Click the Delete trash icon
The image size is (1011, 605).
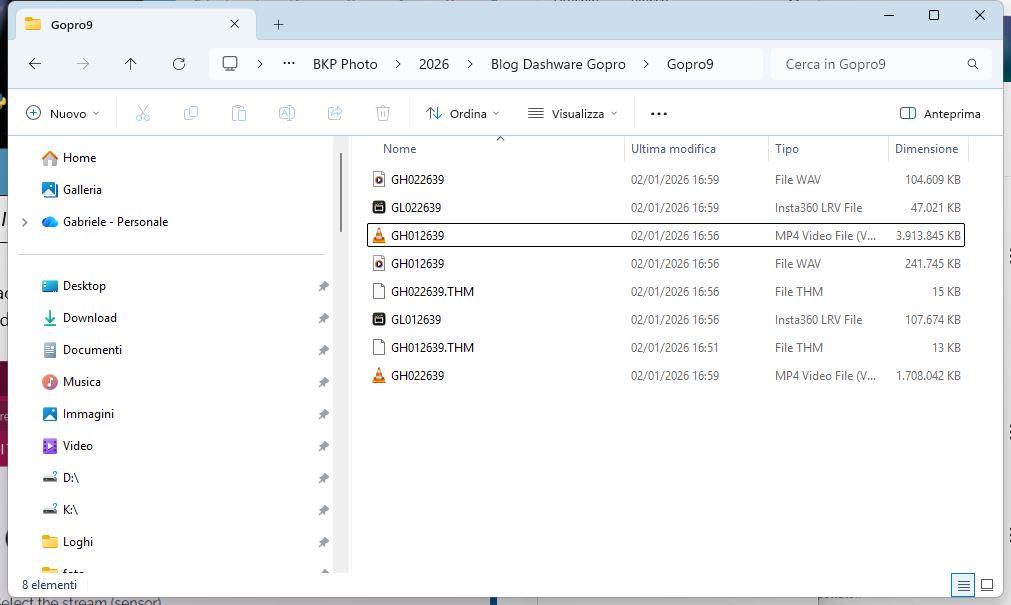point(383,114)
